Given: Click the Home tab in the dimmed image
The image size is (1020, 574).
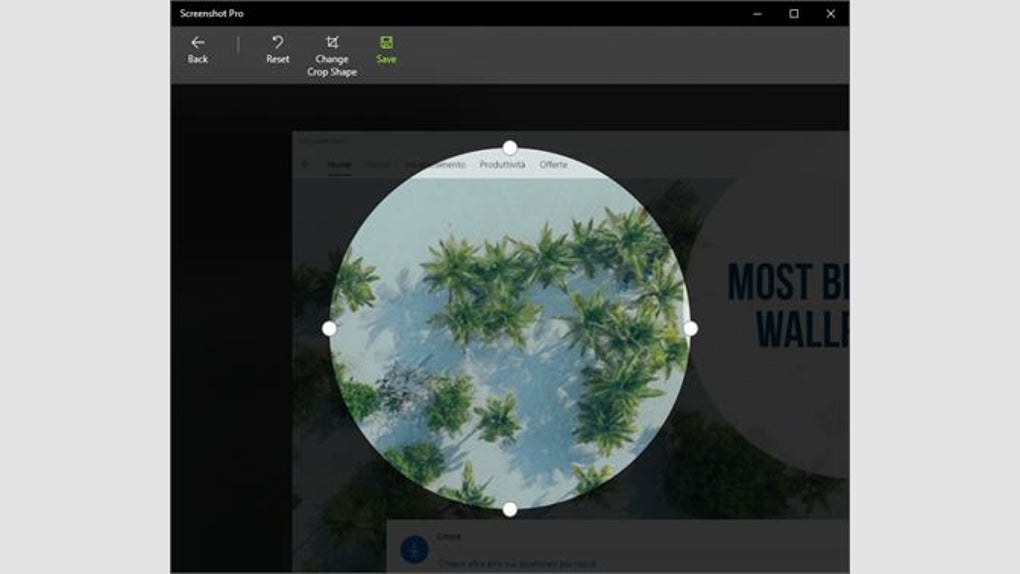Looking at the screenshot, I should coord(339,165).
